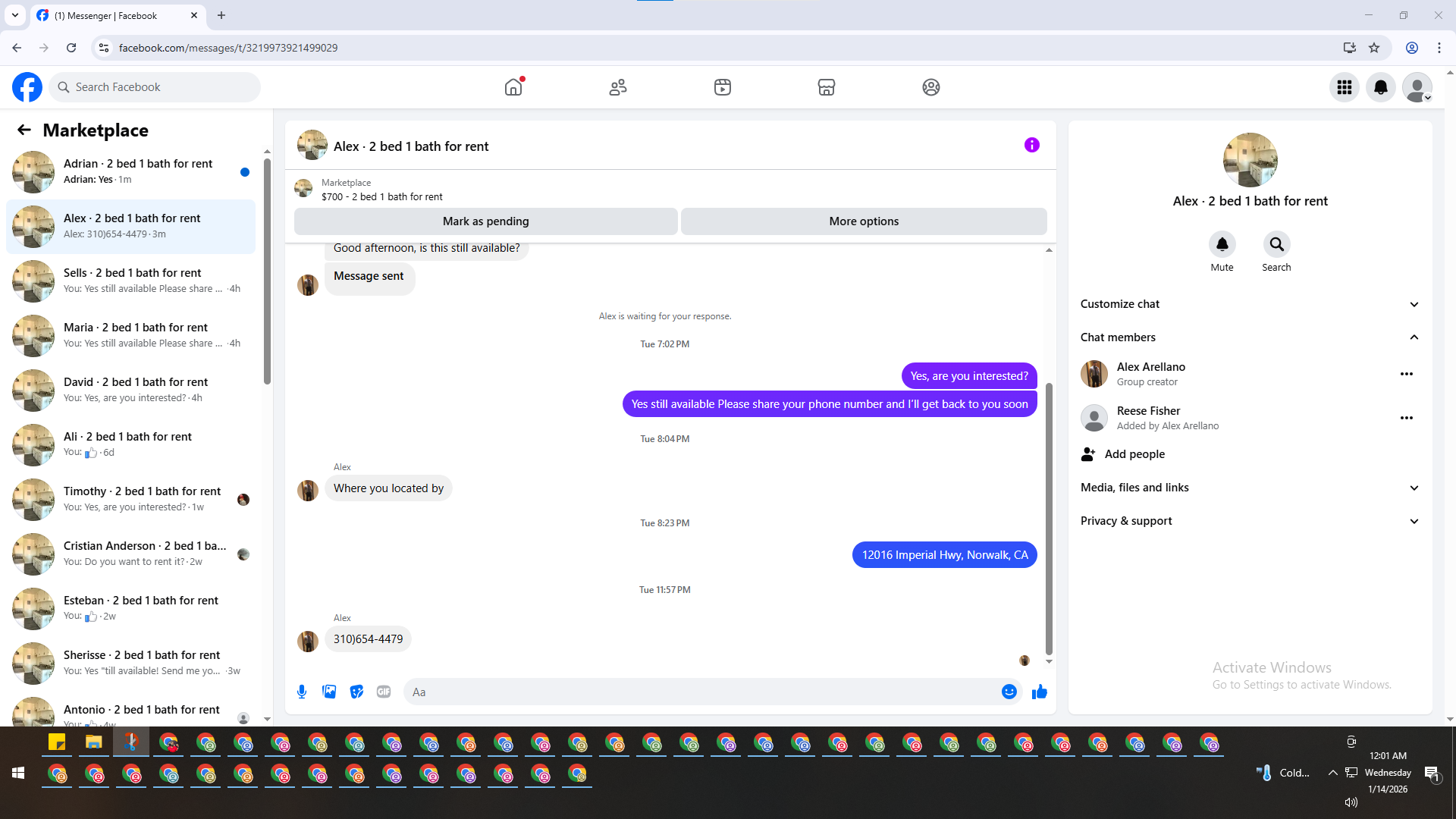This screenshot has height=819, width=1456.
Task: Open the attach photo icon in composer
Action: point(329,692)
